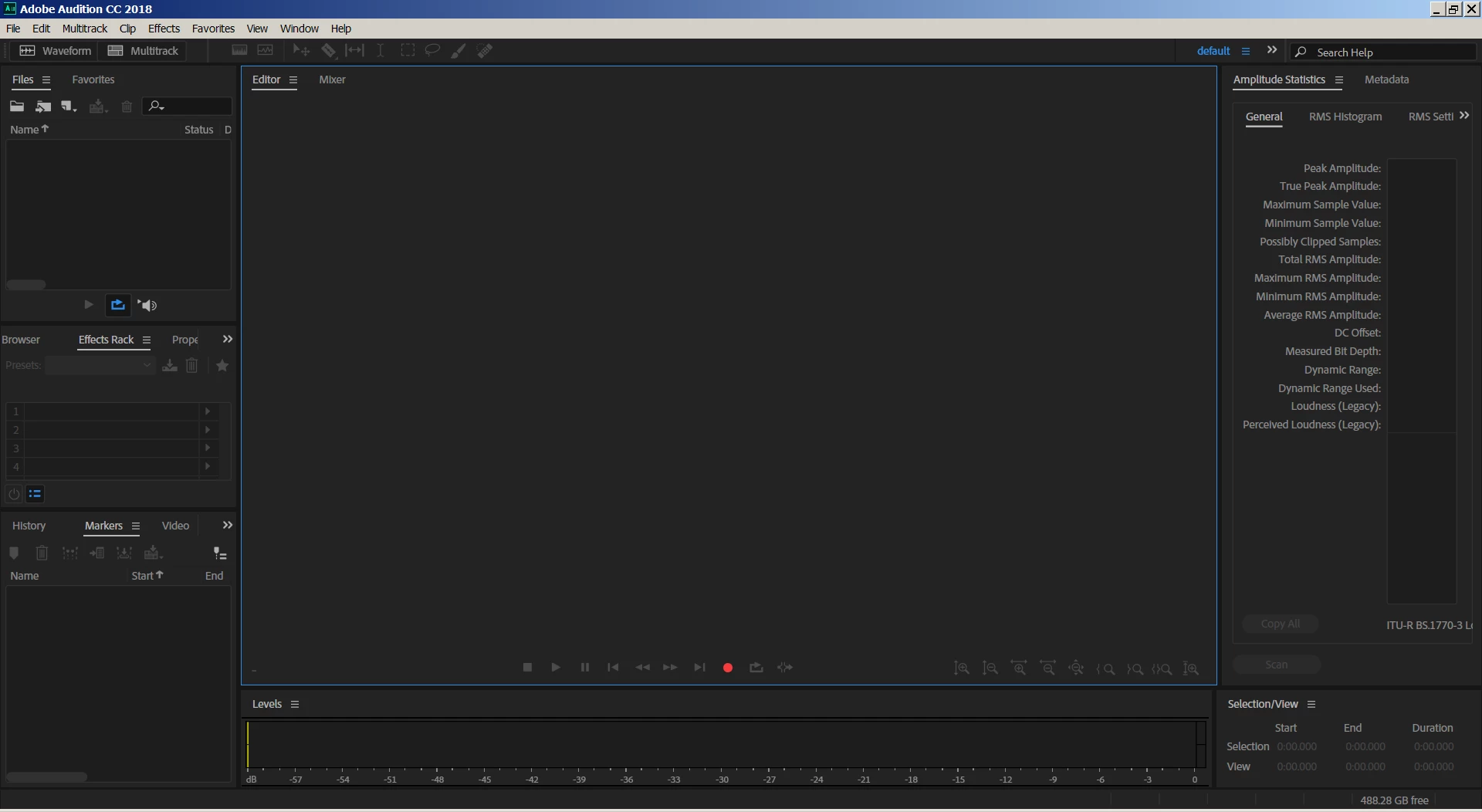
Task: Toggle the effects rack list view
Action: point(36,494)
